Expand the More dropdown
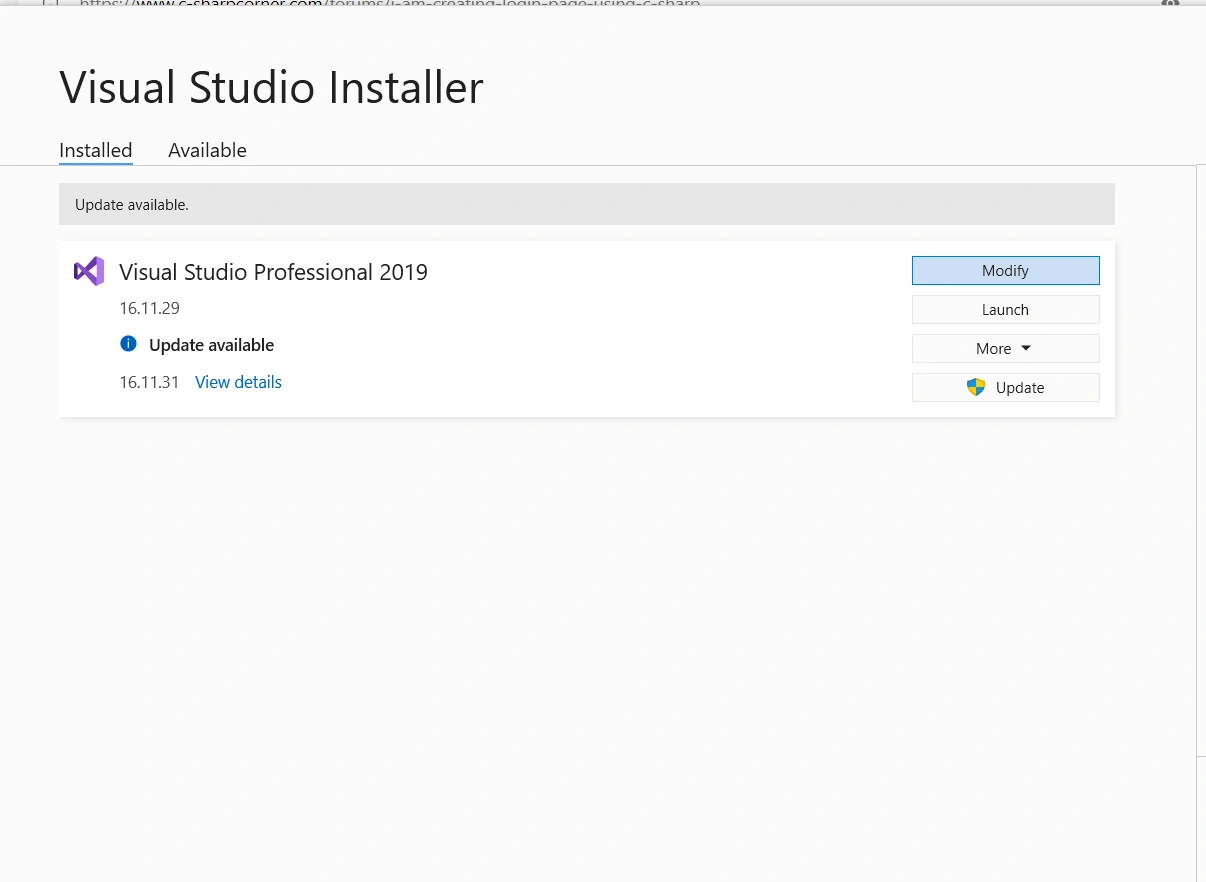This screenshot has width=1206, height=882. click(x=1005, y=348)
